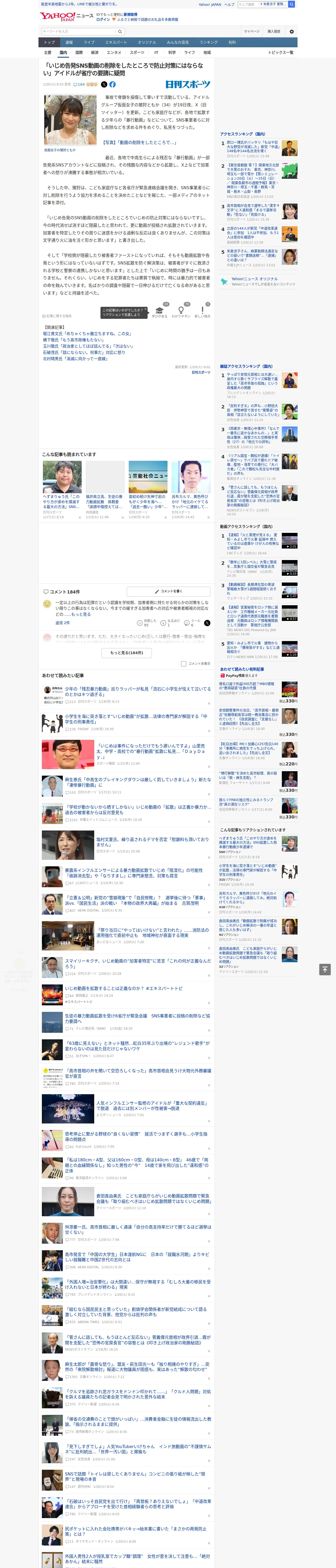Click the キーワードを入力 search field
Screen dimensions: 336x1568
point(78,32)
